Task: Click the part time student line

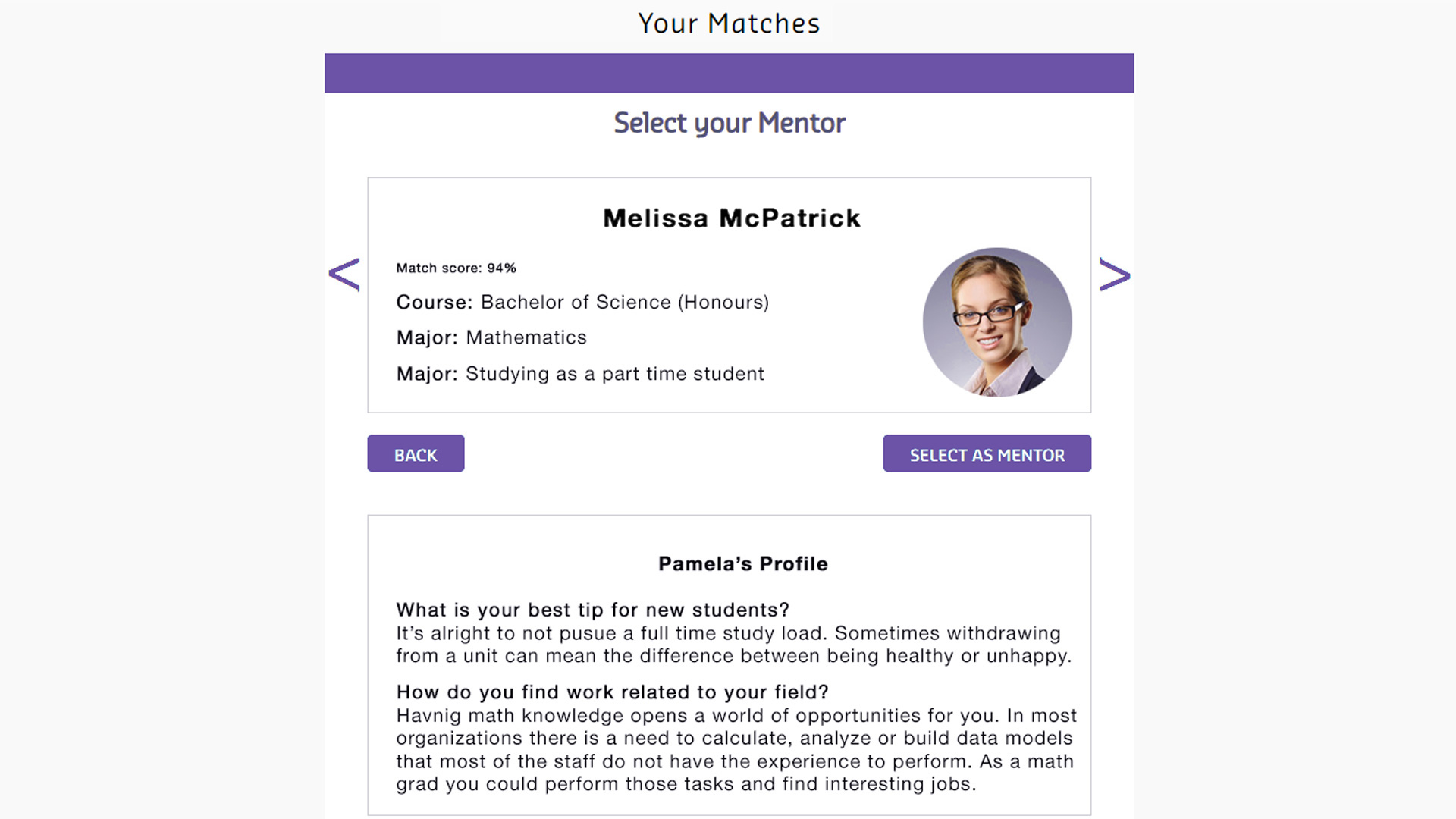Action: 579,374
